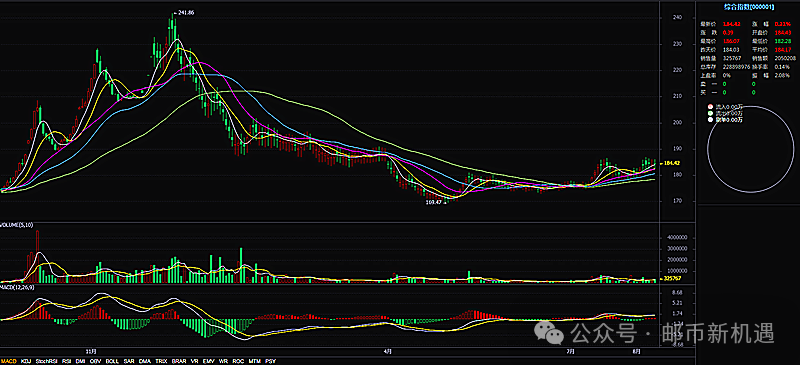Switch to the OBV indicator
Screen dimensions: 800x365
click(95, 361)
